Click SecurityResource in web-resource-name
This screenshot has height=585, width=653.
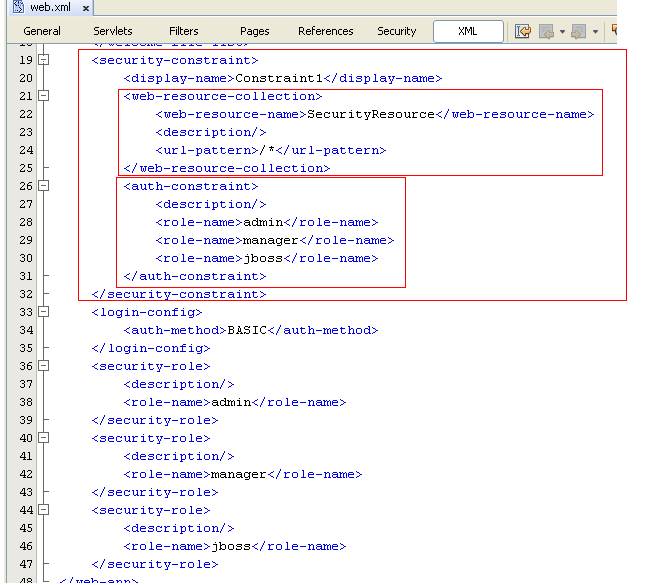click(371, 114)
